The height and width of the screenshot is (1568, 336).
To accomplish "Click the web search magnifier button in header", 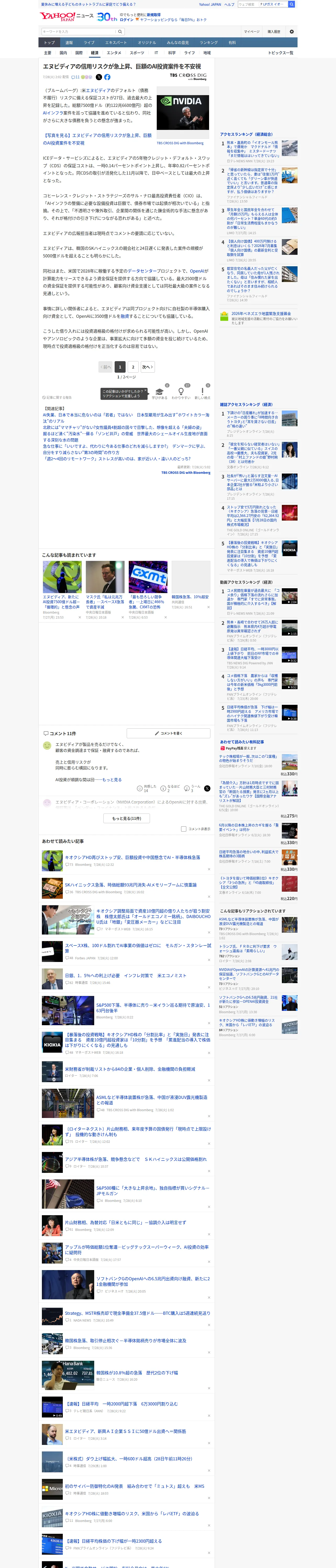I will point(292,4).
